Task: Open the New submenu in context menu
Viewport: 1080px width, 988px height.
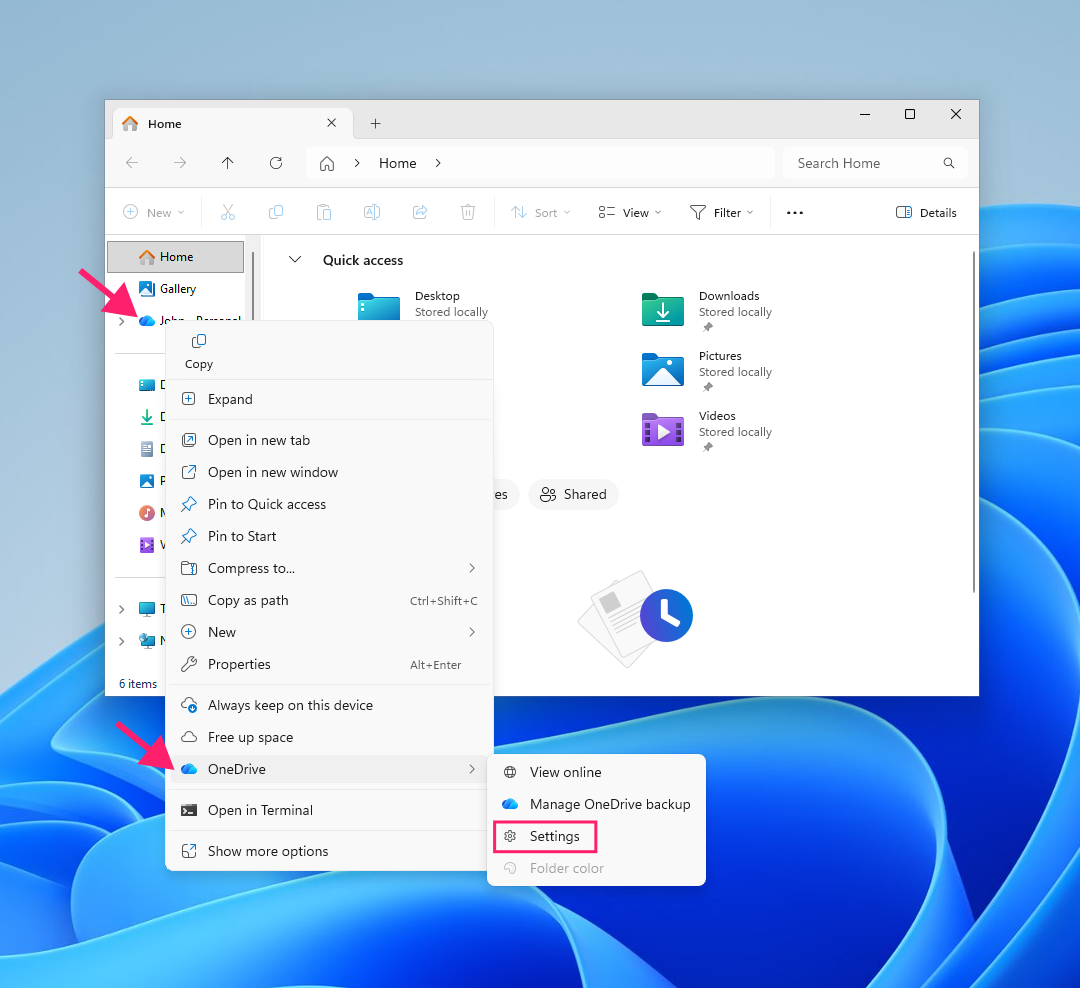Action: tap(329, 632)
